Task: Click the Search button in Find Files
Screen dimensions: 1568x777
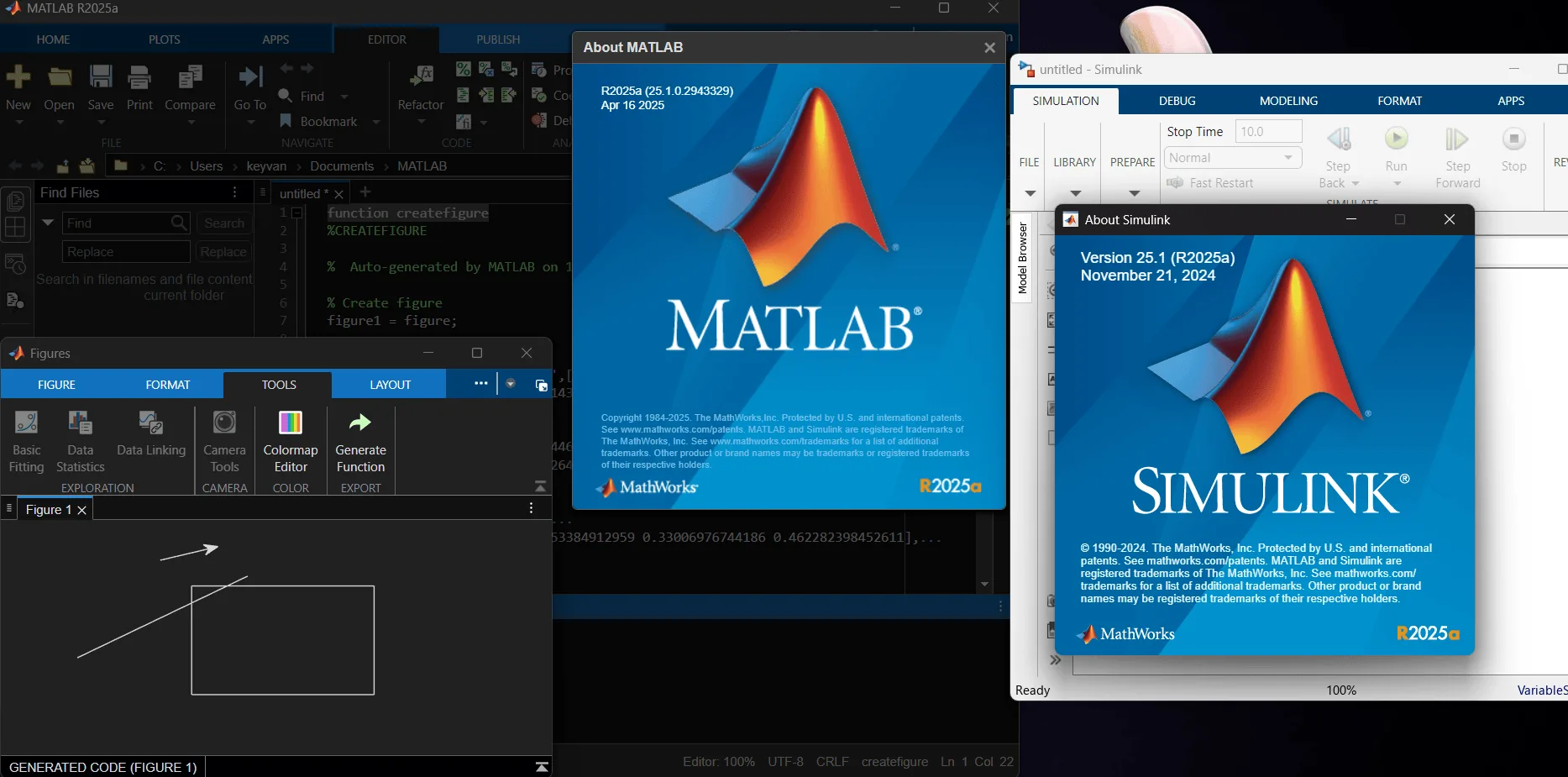Action: pyautogui.click(x=224, y=223)
